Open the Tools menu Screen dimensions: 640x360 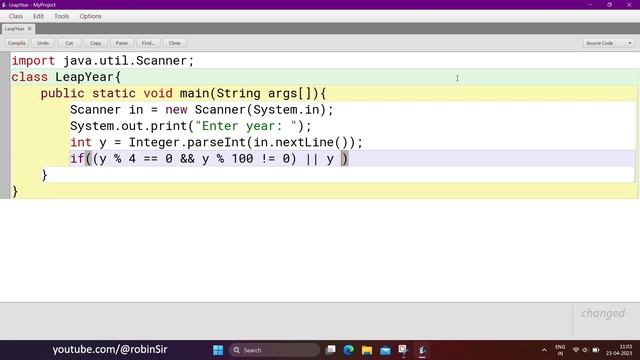click(x=62, y=16)
